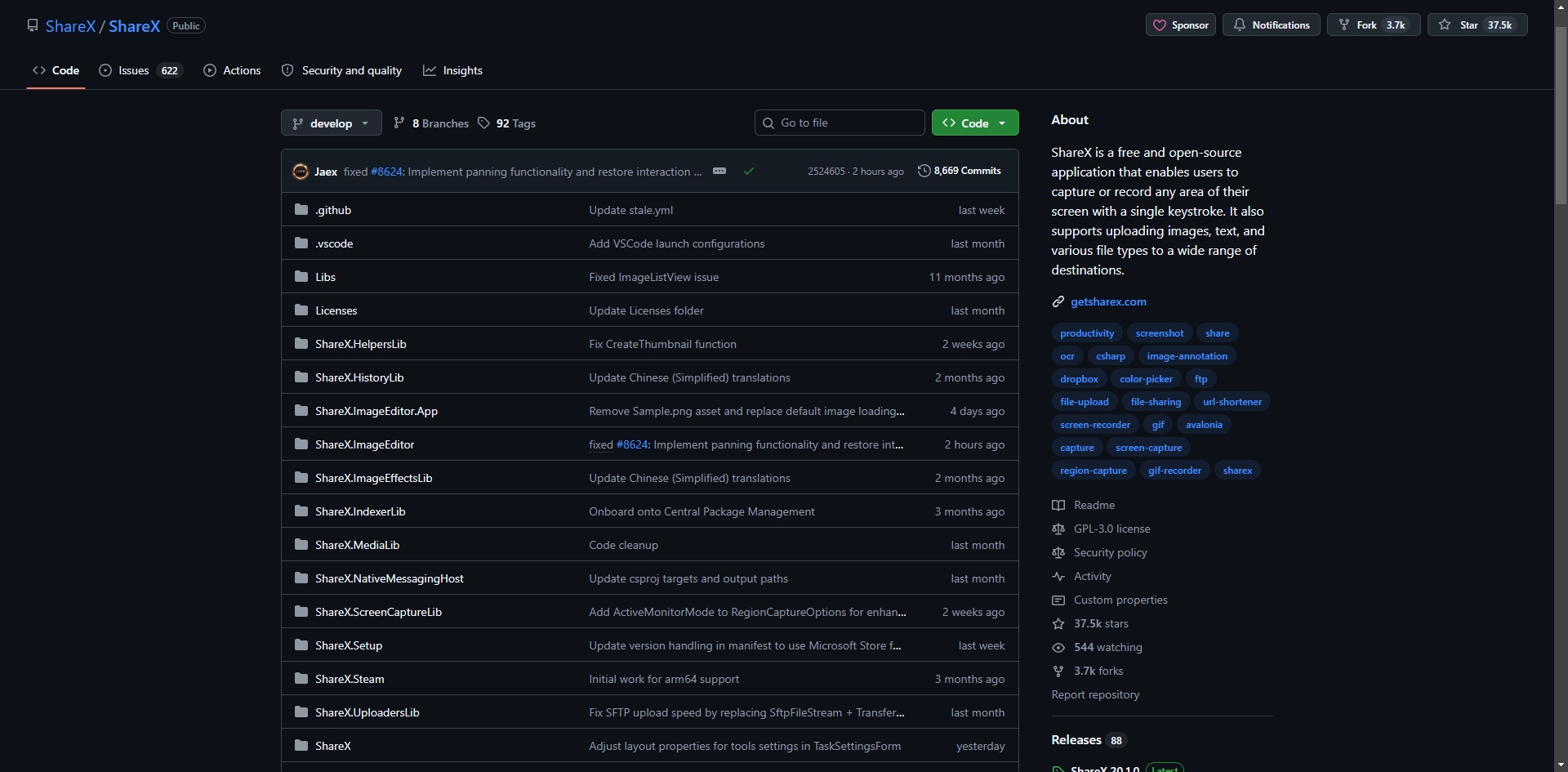Click Jaex avatar in latest commit bar
1568x772 pixels.
(301, 172)
